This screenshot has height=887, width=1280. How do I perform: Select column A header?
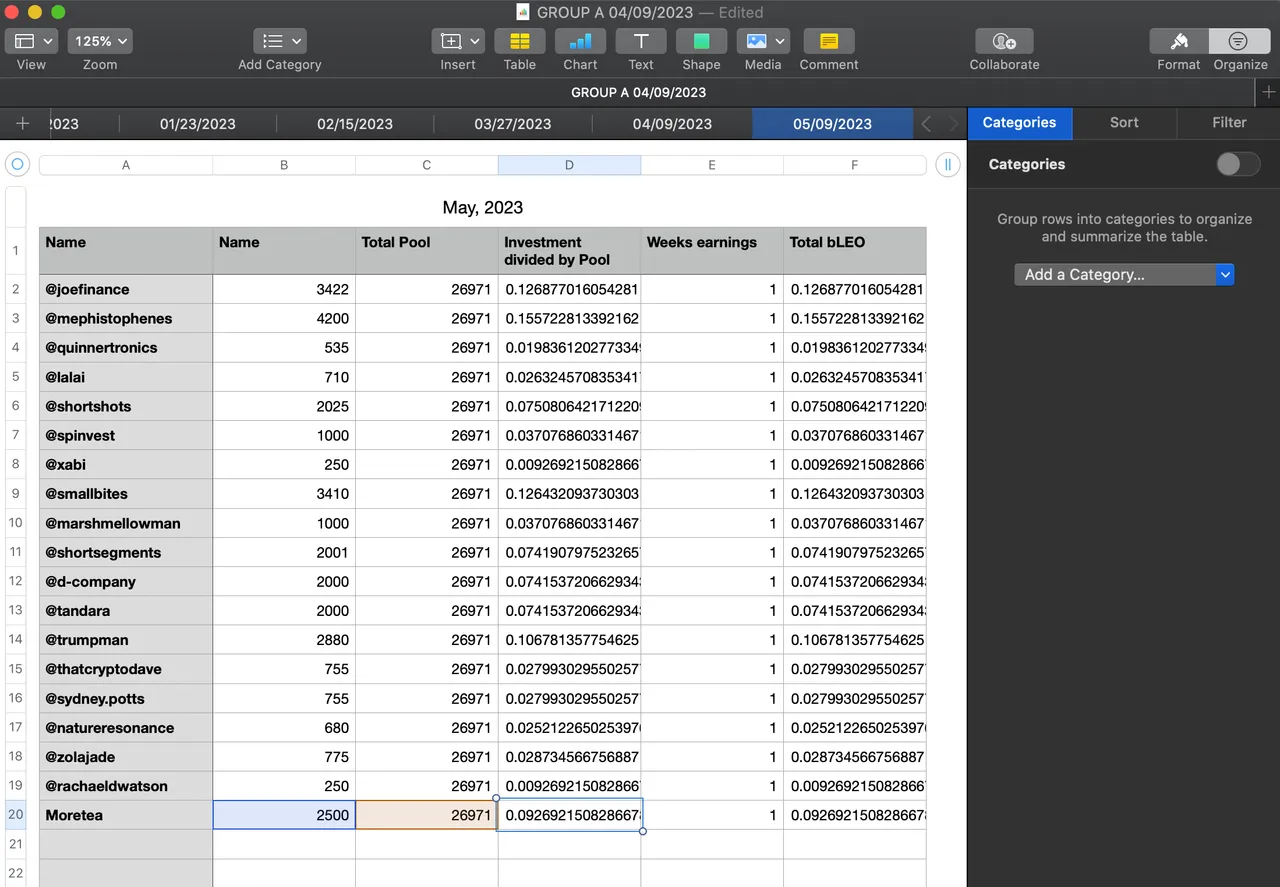pos(126,165)
